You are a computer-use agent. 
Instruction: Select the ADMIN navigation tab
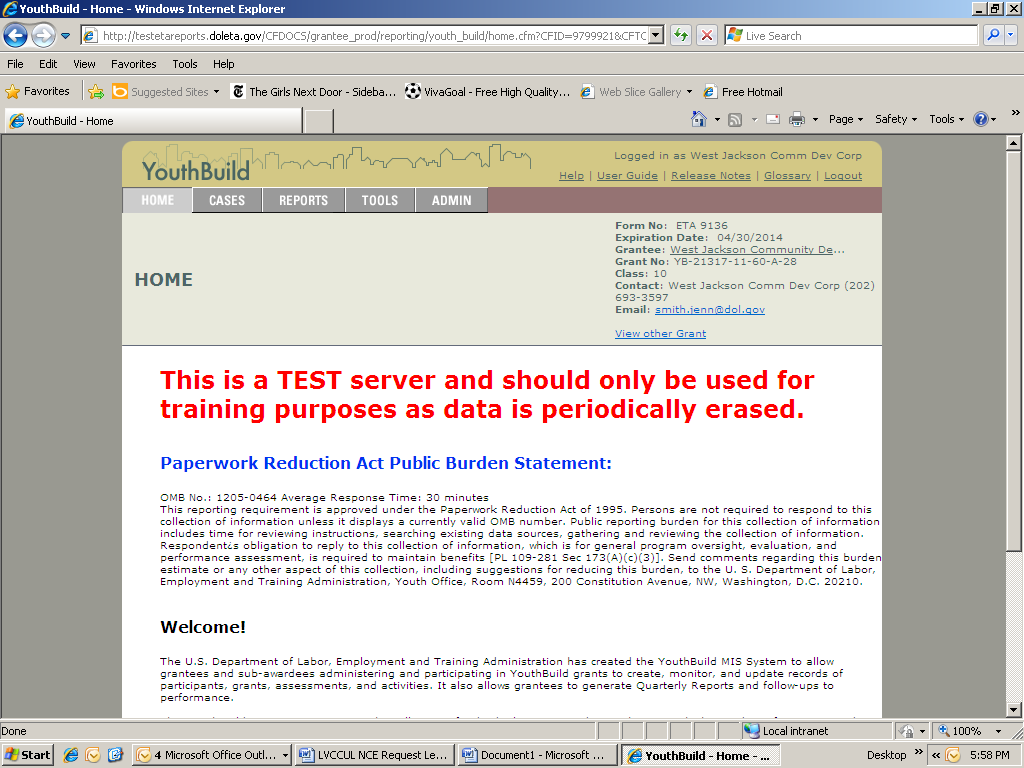(x=451, y=200)
